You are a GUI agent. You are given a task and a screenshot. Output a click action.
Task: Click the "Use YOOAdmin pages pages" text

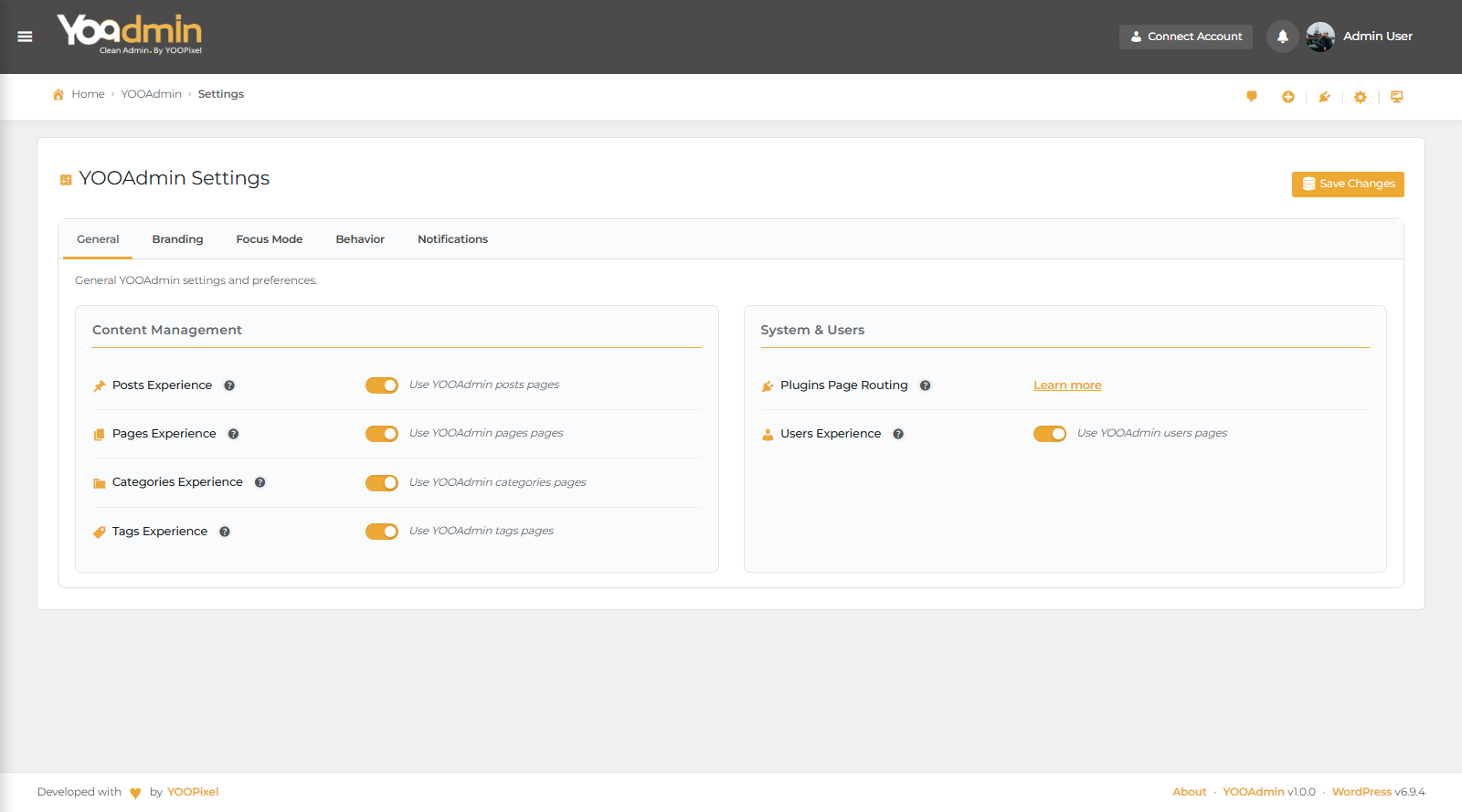coord(486,433)
